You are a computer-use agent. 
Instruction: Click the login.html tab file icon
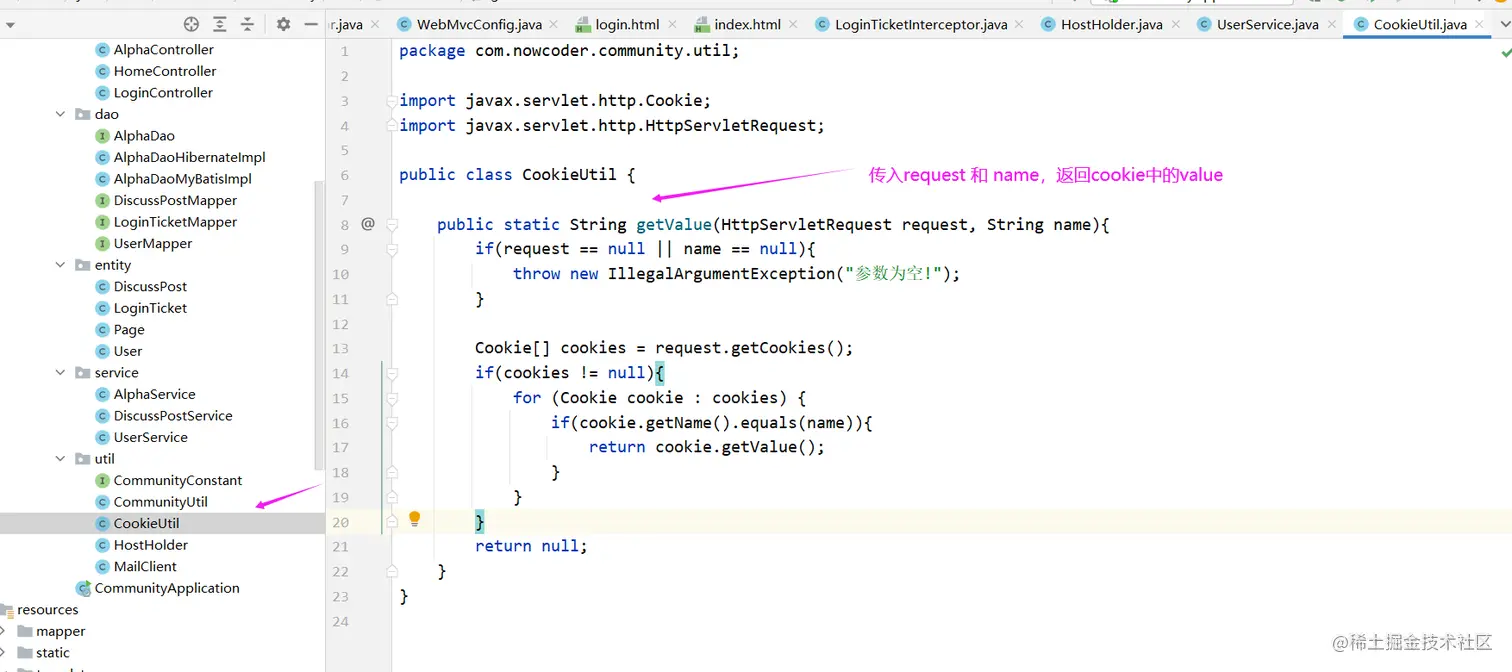tap(583, 24)
